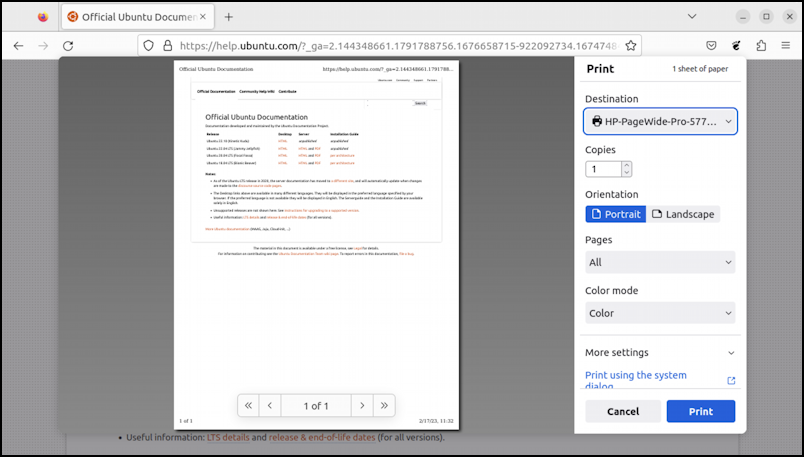804x457 pixels.
Task: Click the LTS details link on page
Action: pos(228,438)
